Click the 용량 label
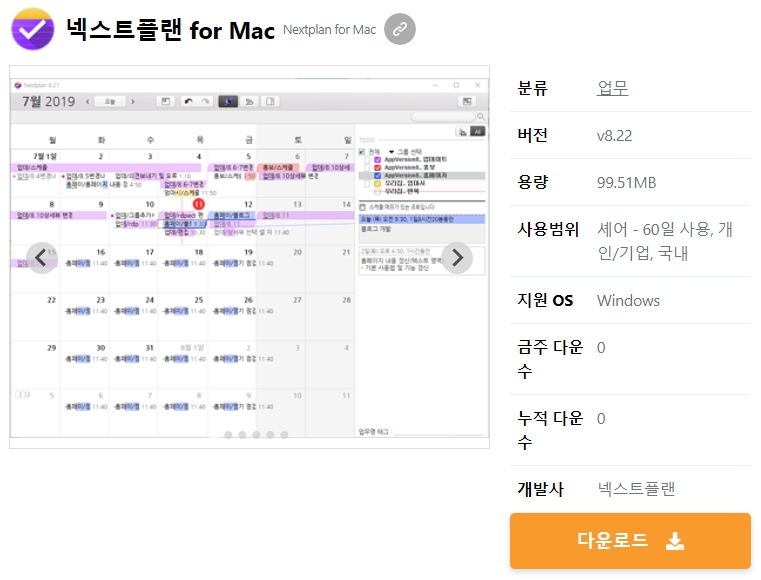Viewport: 761px width, 580px height. pyautogui.click(x=532, y=182)
